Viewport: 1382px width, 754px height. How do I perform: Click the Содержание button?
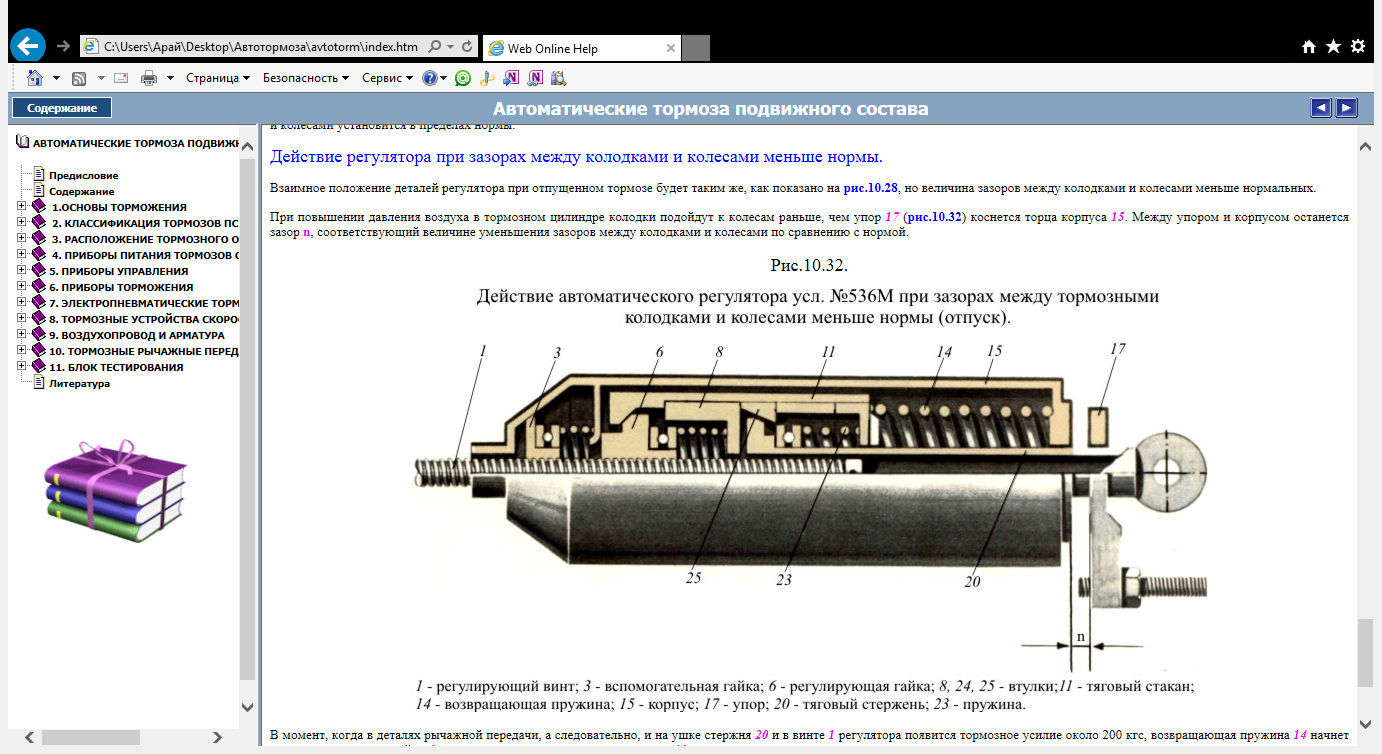click(62, 108)
